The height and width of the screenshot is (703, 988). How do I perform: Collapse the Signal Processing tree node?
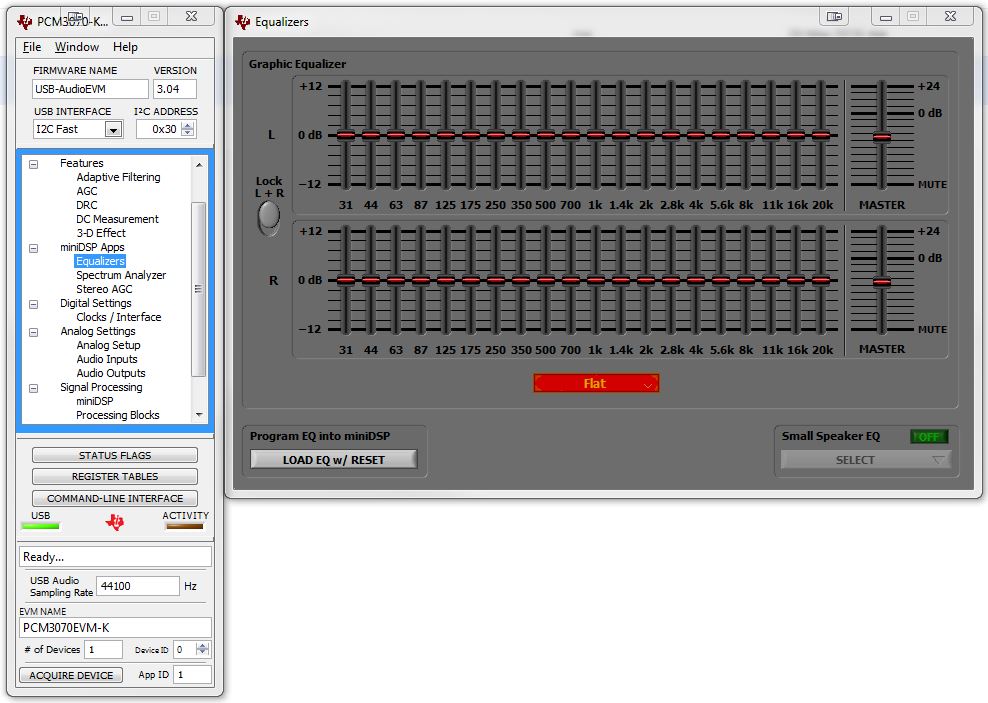[34, 388]
